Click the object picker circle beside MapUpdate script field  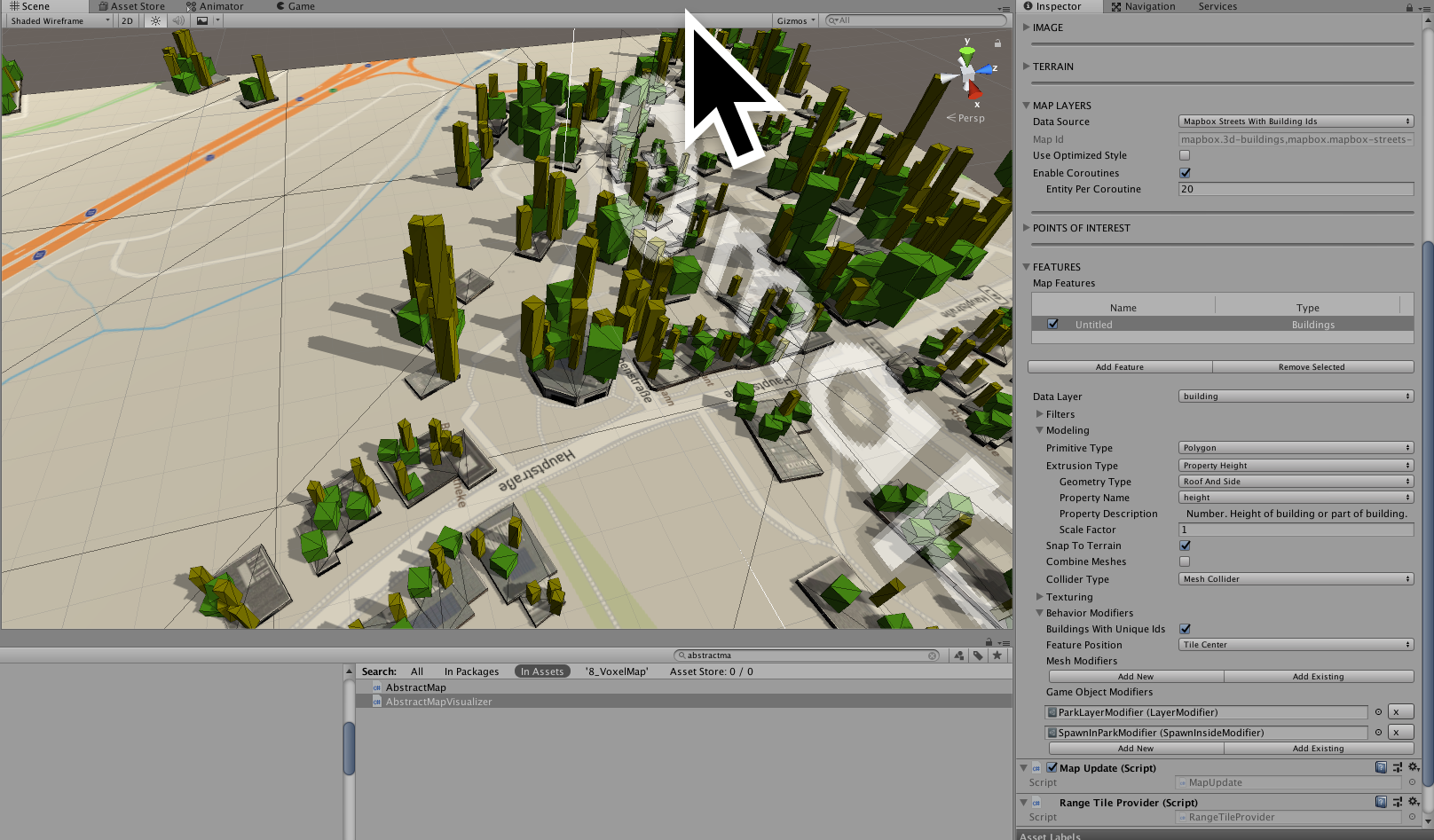pyautogui.click(x=1412, y=782)
